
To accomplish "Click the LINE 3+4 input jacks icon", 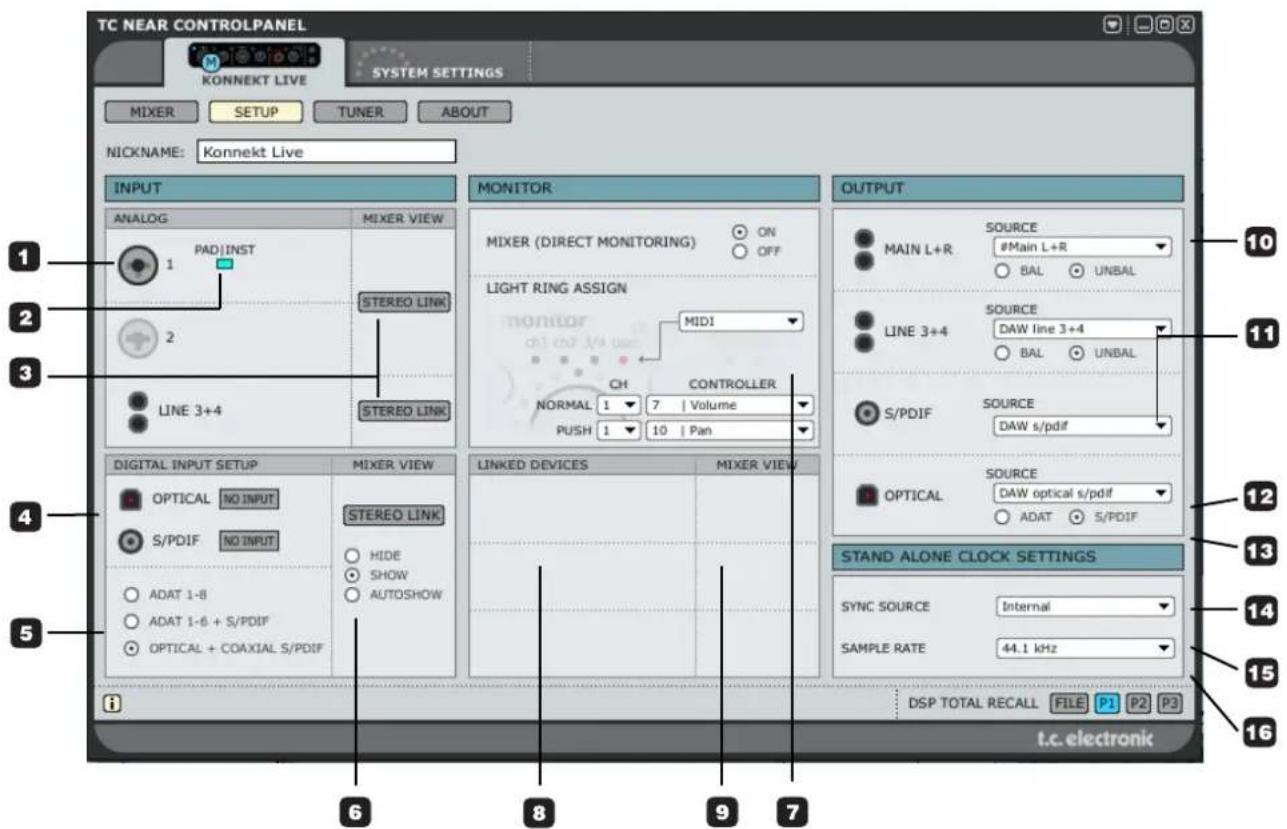I will [x=139, y=413].
